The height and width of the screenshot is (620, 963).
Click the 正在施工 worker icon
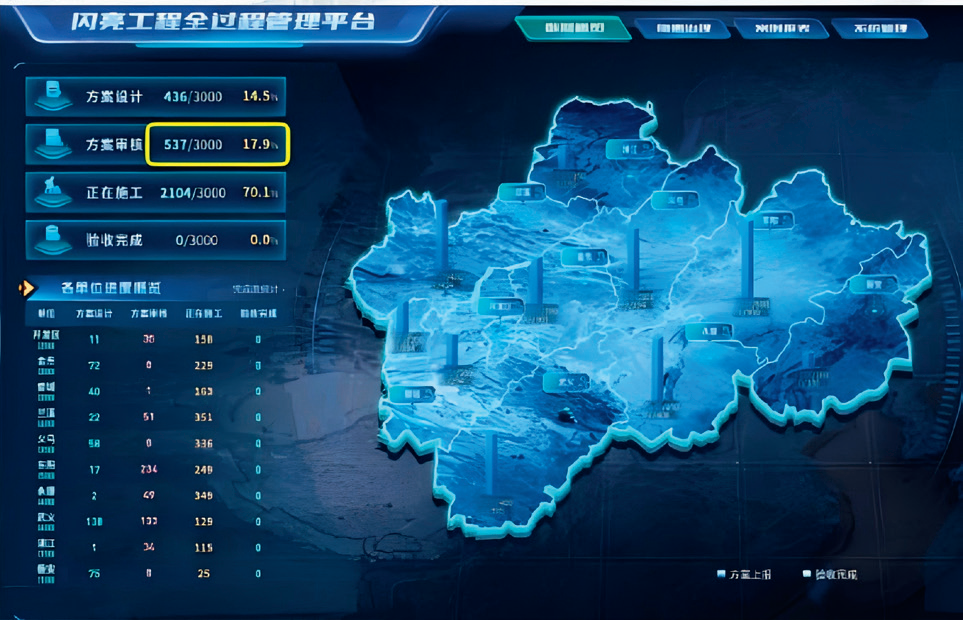[x=47, y=192]
